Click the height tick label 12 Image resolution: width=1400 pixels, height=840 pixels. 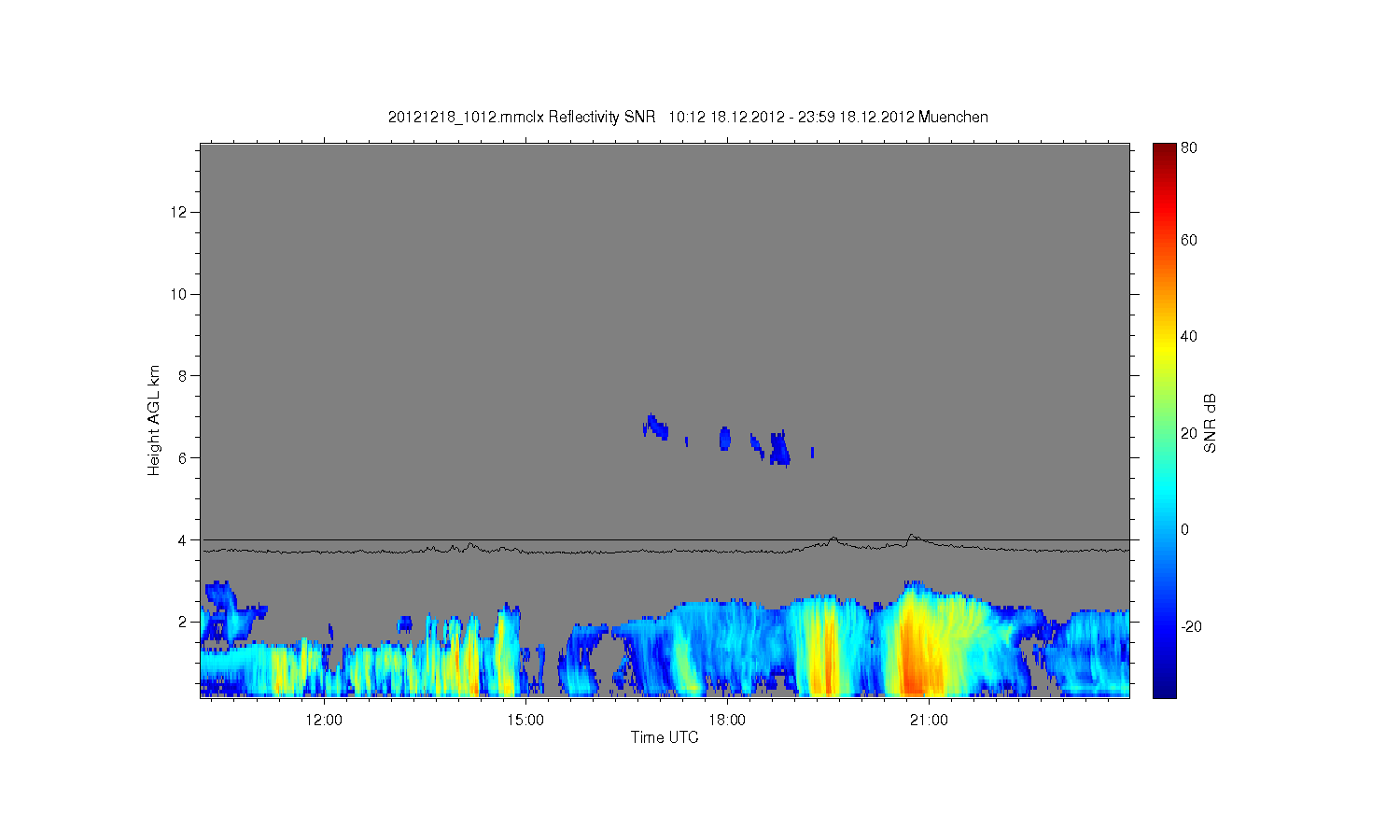tap(179, 213)
